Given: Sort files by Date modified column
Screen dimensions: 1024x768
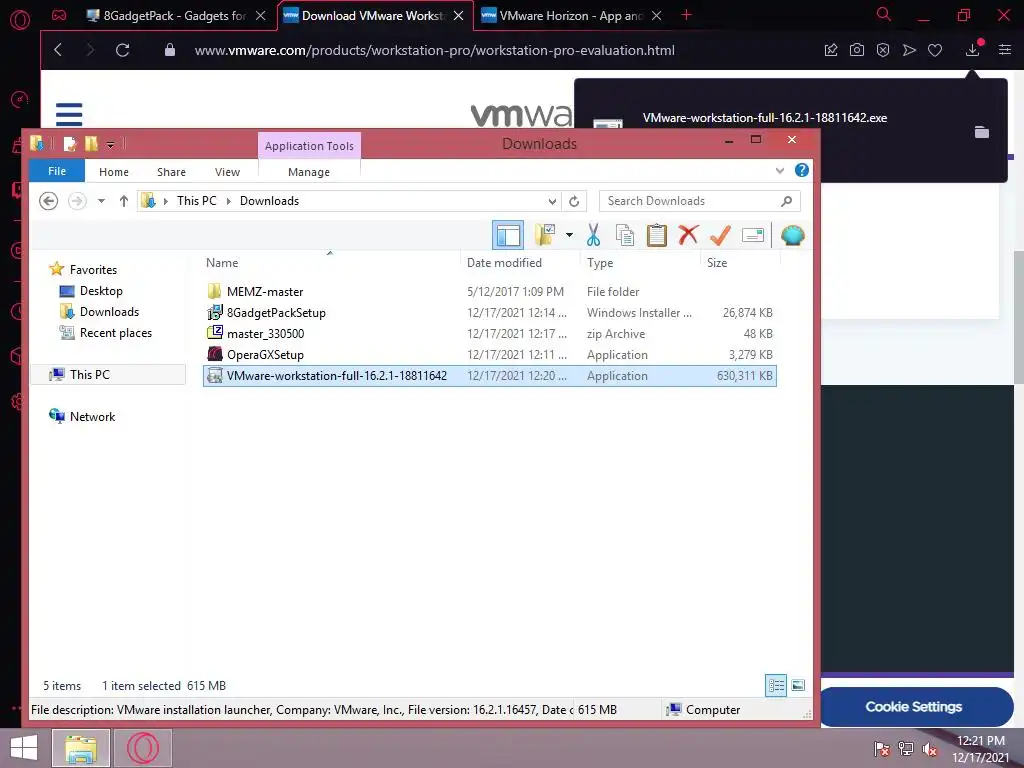Looking at the screenshot, I should 504,263.
